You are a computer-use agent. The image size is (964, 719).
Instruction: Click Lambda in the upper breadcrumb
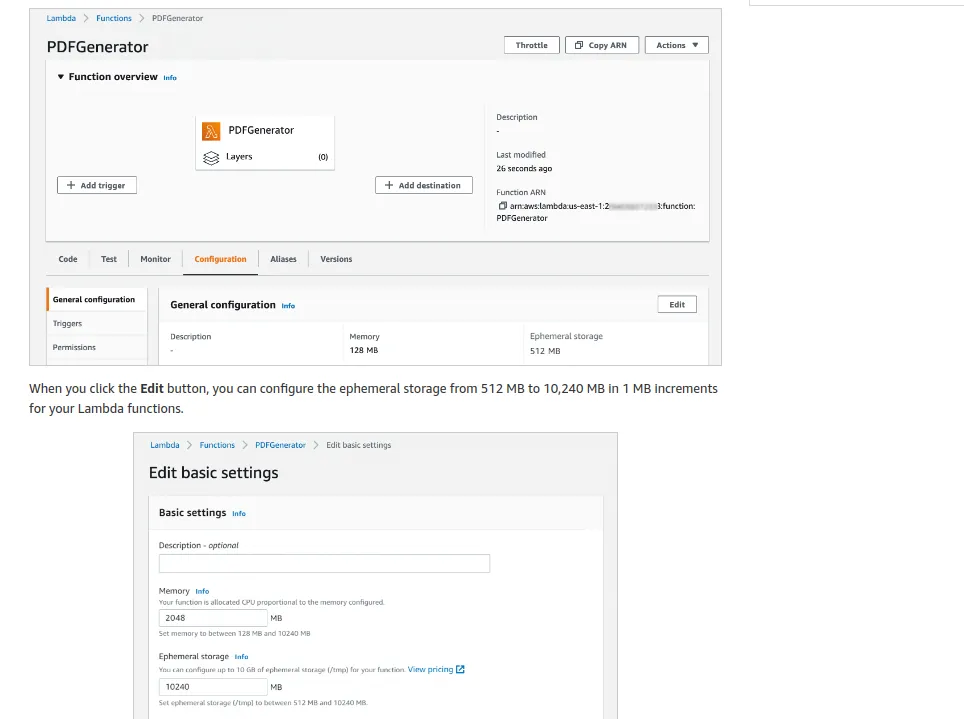(61, 18)
